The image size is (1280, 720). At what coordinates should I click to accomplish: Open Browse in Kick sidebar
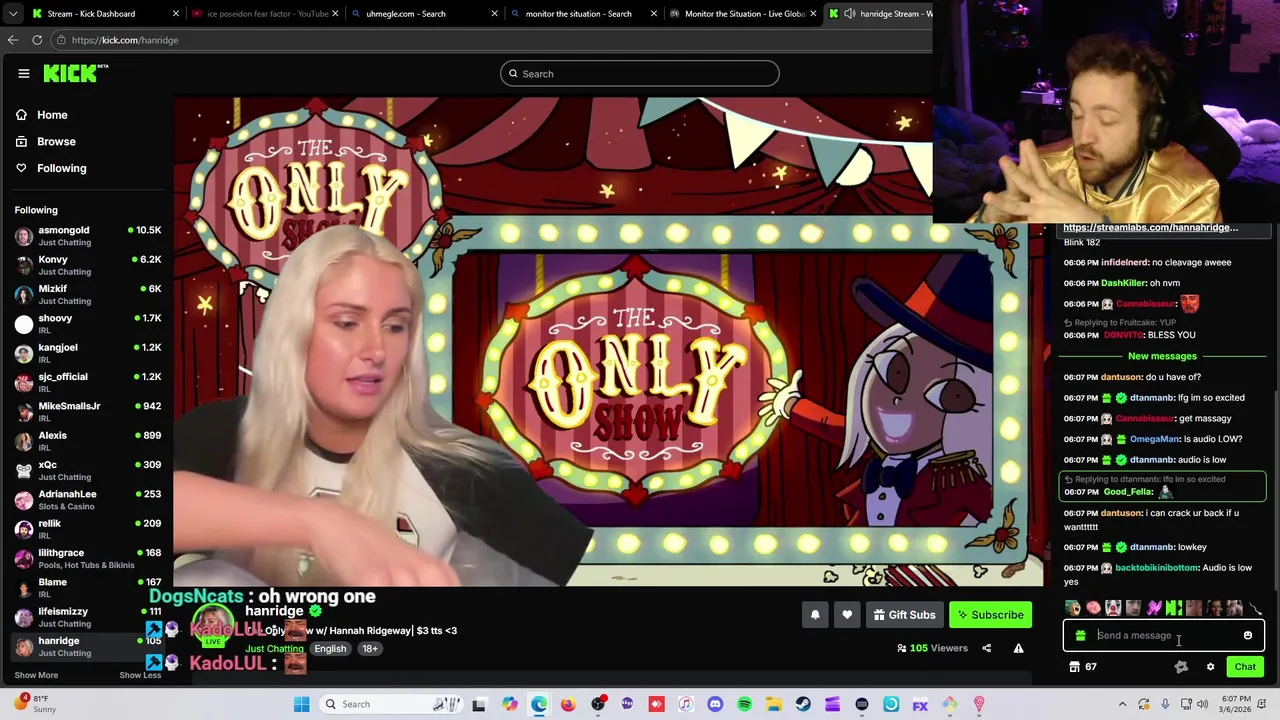56,142
